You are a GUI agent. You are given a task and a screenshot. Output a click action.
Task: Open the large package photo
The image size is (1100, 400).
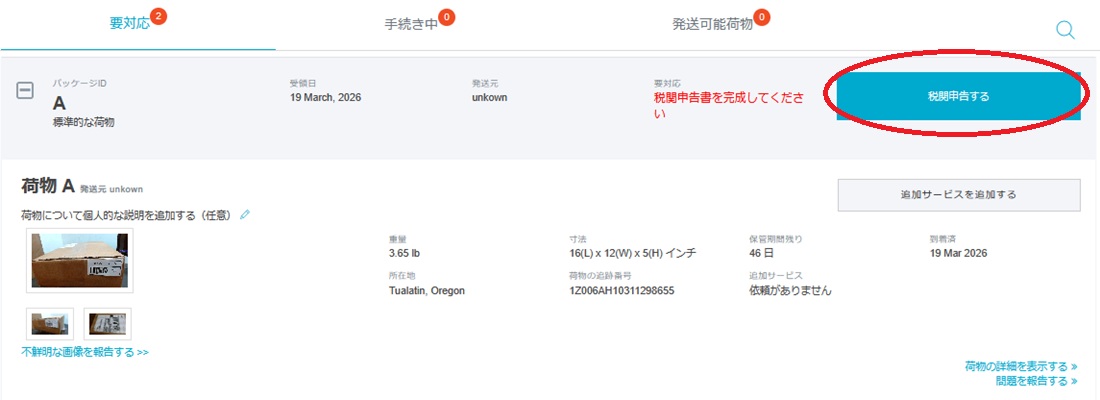(80, 260)
